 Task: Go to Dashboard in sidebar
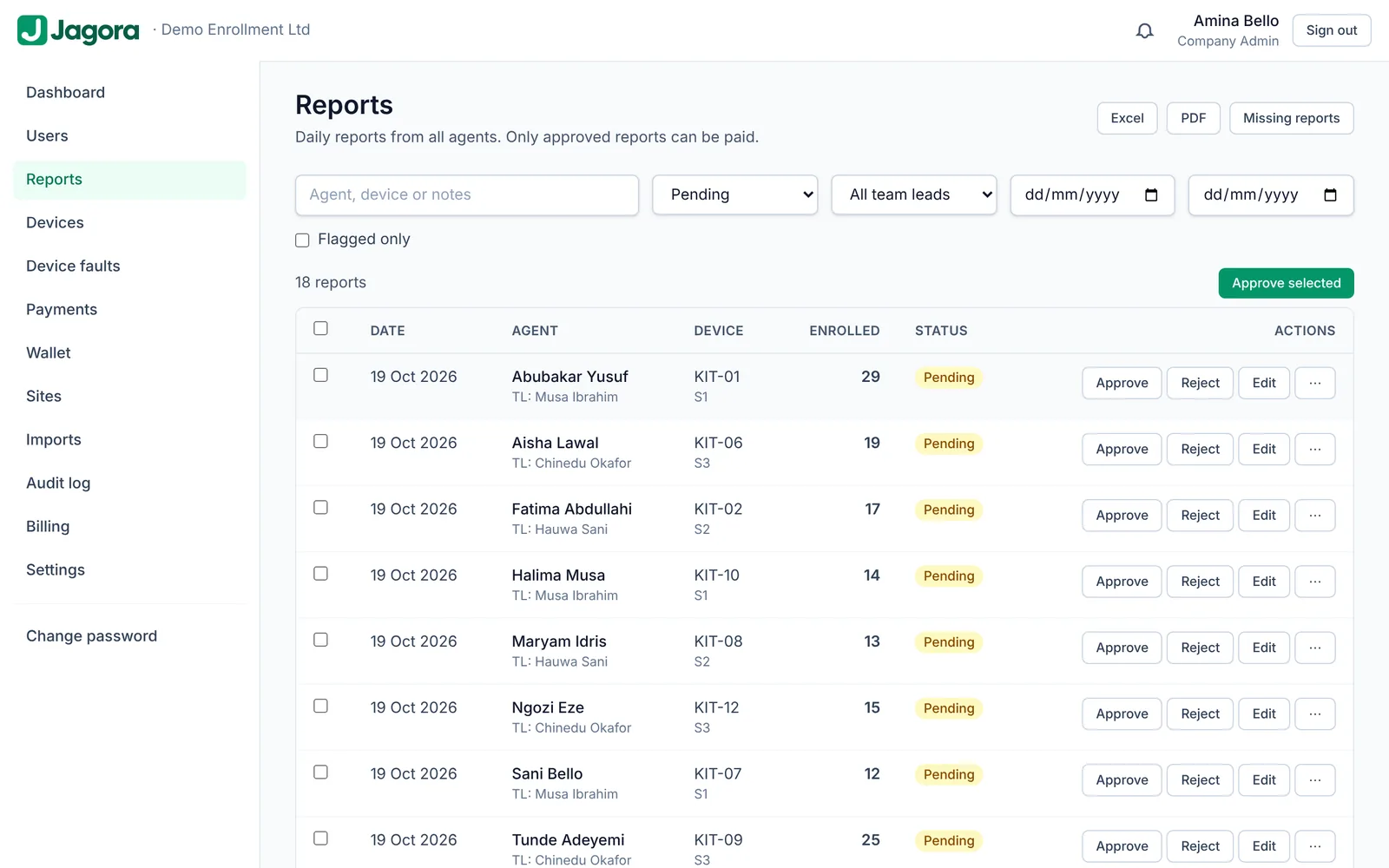[130, 93]
